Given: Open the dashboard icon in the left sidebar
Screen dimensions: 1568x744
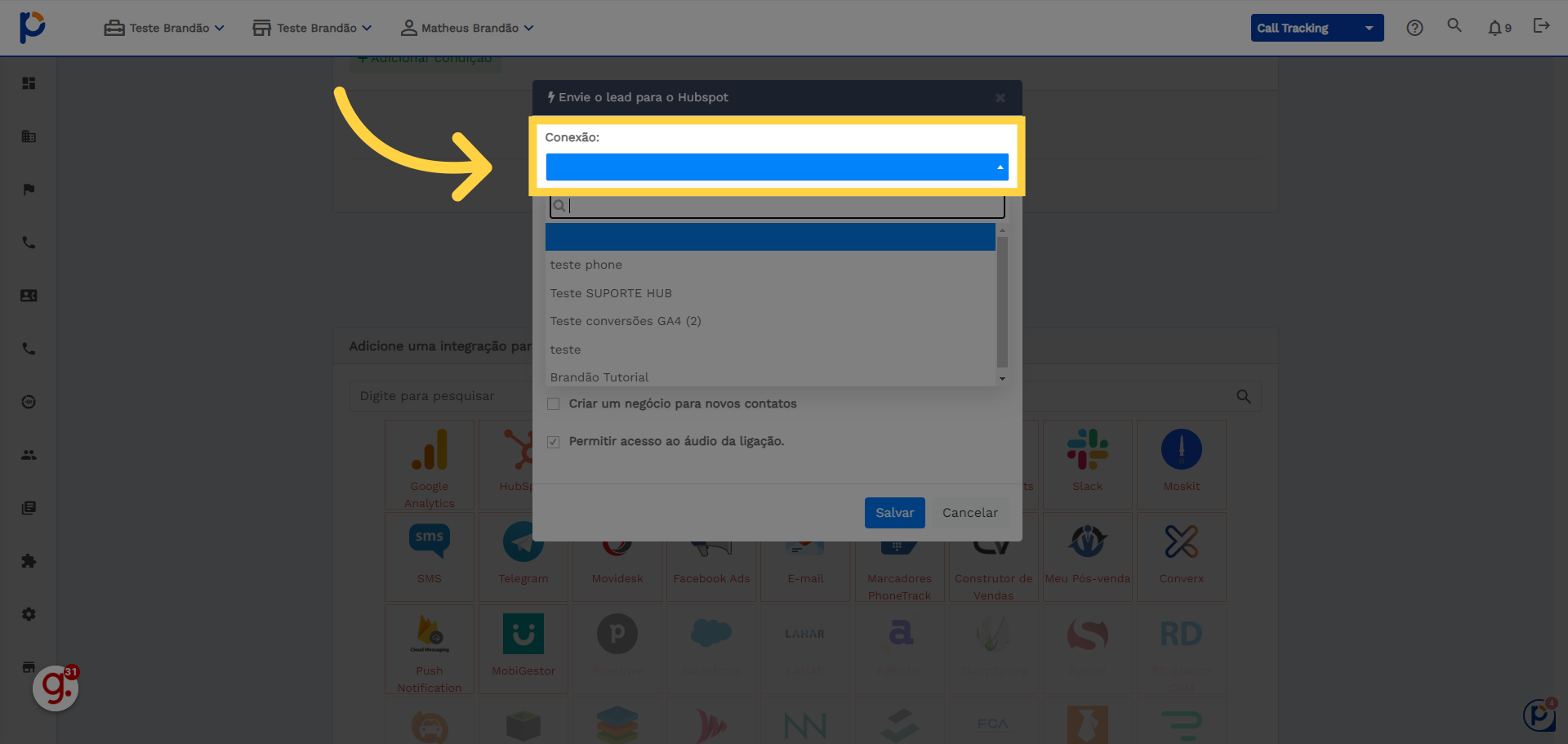Looking at the screenshot, I should point(29,83).
